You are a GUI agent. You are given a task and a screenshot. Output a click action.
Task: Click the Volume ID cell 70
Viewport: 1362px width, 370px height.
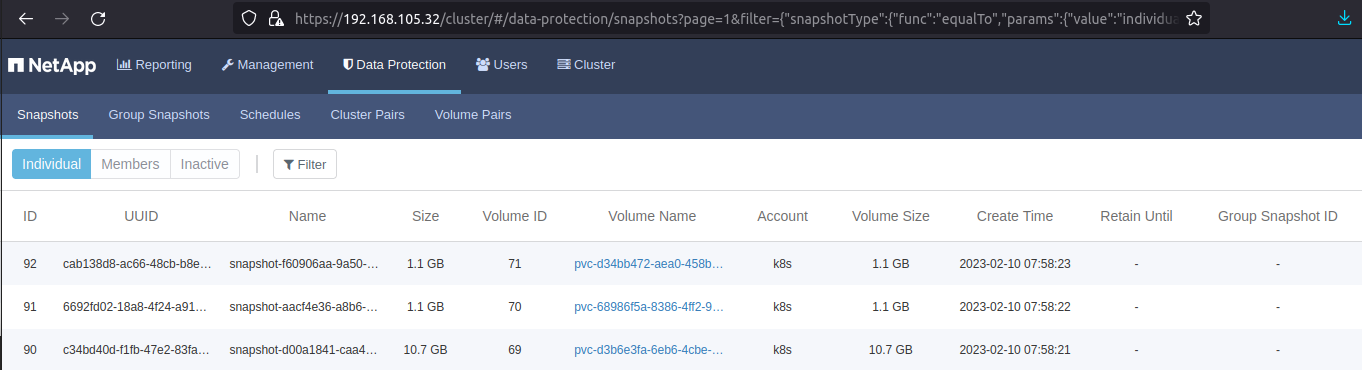click(515, 307)
